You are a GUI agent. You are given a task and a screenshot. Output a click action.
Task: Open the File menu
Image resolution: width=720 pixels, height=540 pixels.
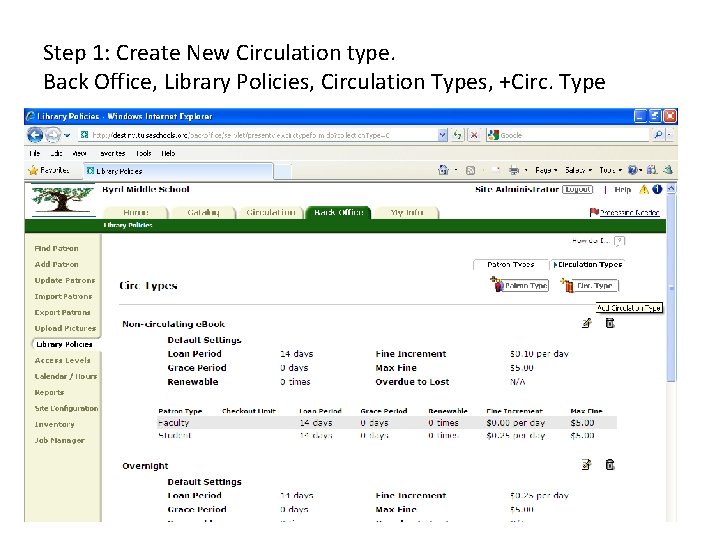point(34,153)
